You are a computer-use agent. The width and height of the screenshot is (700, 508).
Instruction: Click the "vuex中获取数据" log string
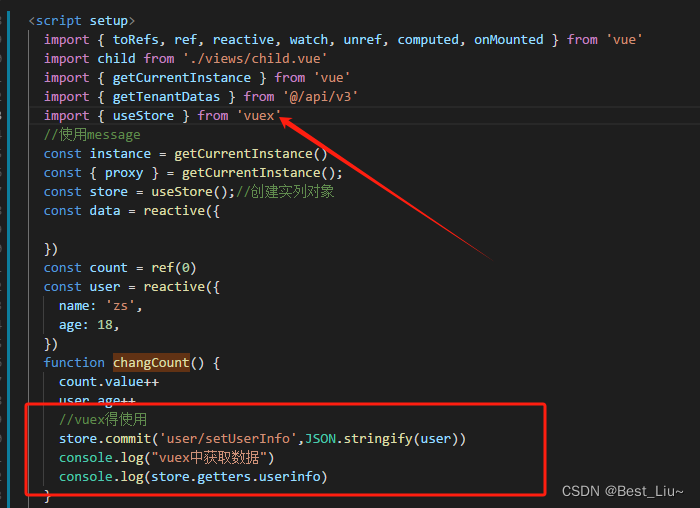pyautogui.click(x=209, y=458)
